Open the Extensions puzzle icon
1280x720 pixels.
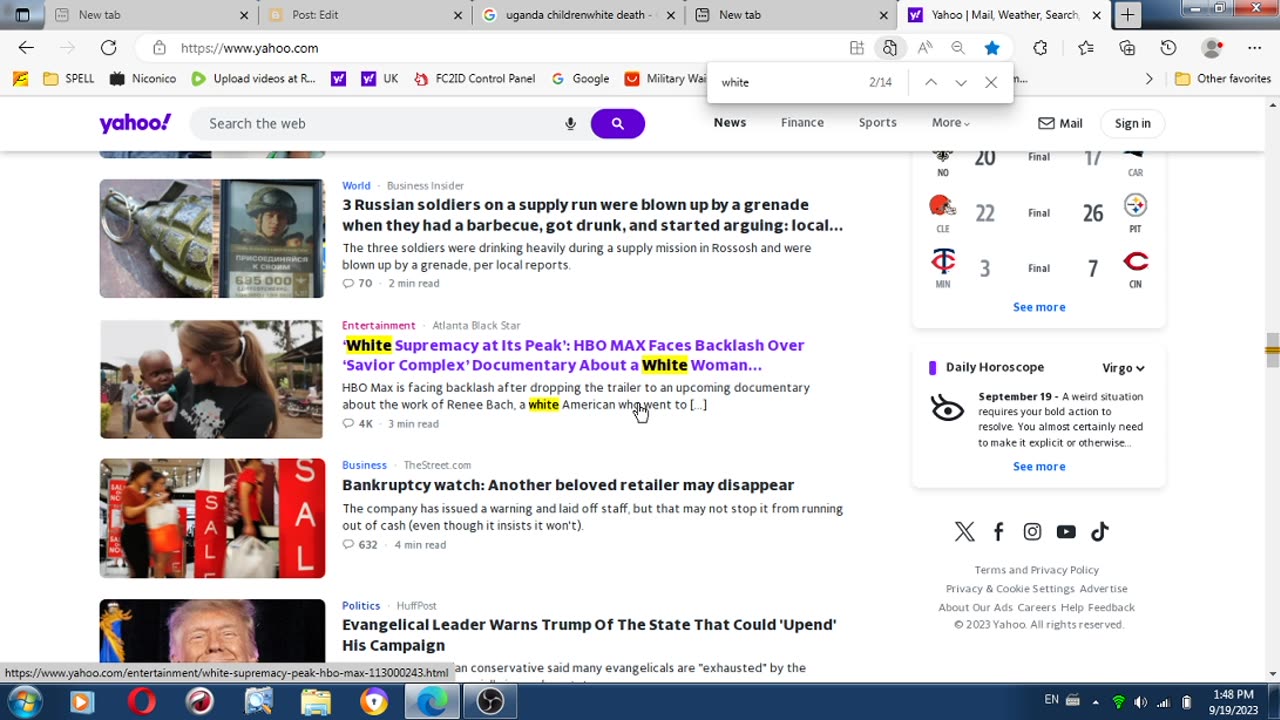(1040, 48)
